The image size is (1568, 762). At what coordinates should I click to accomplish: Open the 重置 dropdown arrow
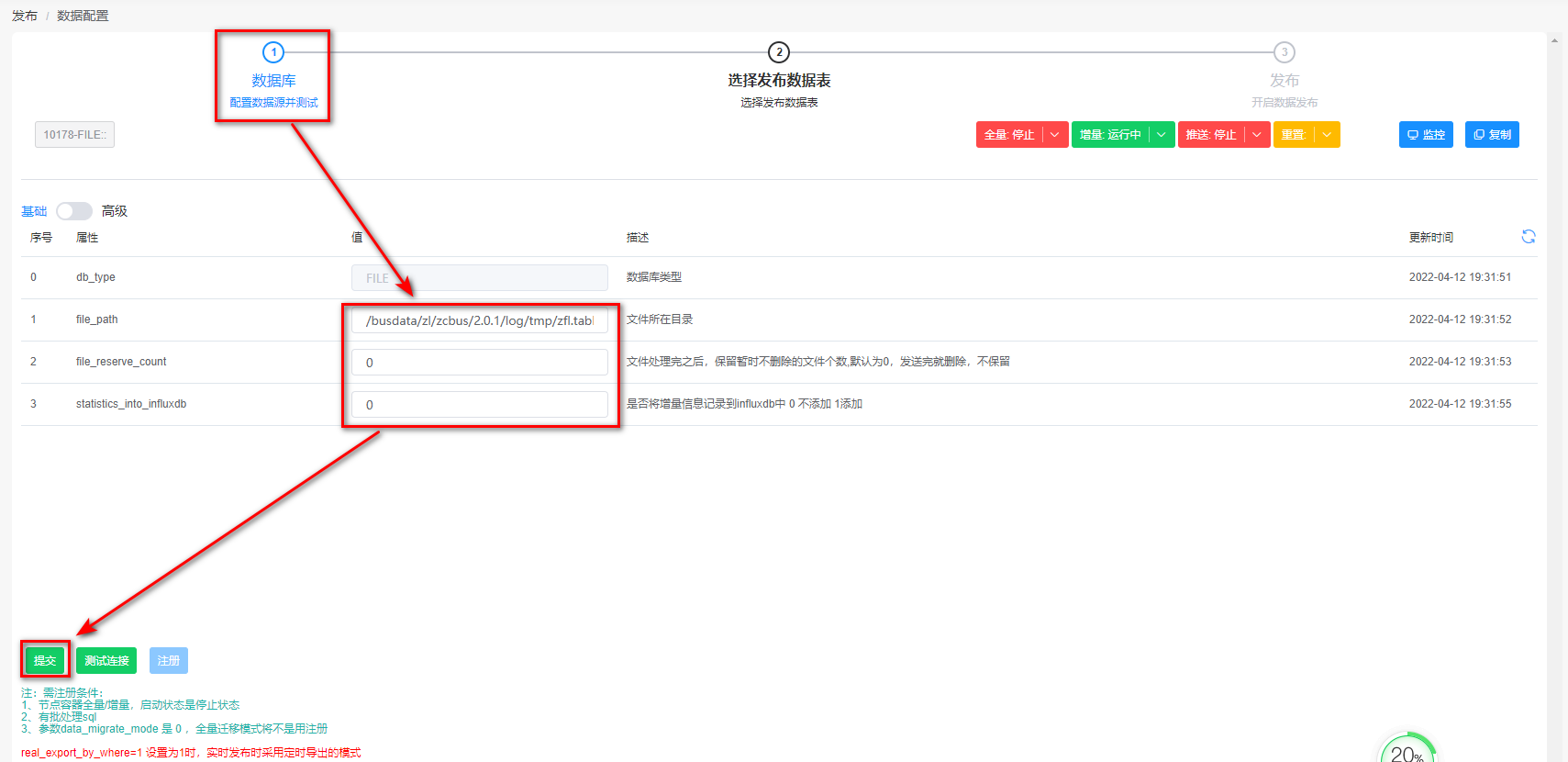[1327, 135]
